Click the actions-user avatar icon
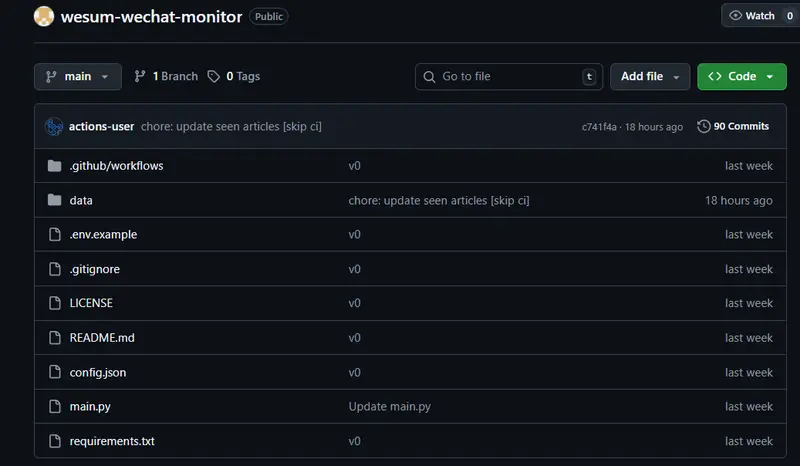This screenshot has width=800, height=466. (54, 126)
